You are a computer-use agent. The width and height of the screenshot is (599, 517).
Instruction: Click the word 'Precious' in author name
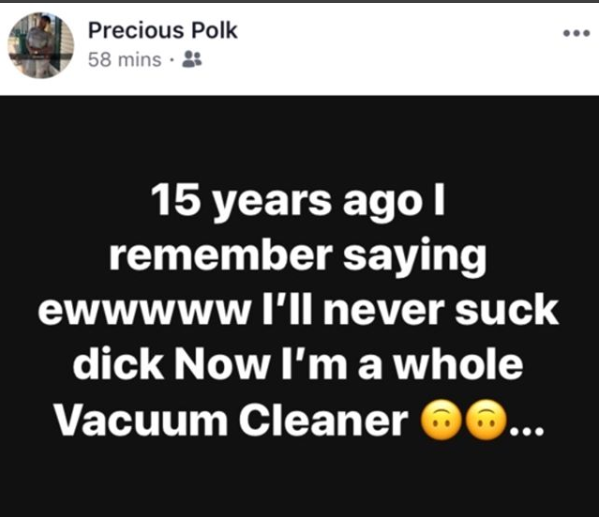[x=136, y=30]
